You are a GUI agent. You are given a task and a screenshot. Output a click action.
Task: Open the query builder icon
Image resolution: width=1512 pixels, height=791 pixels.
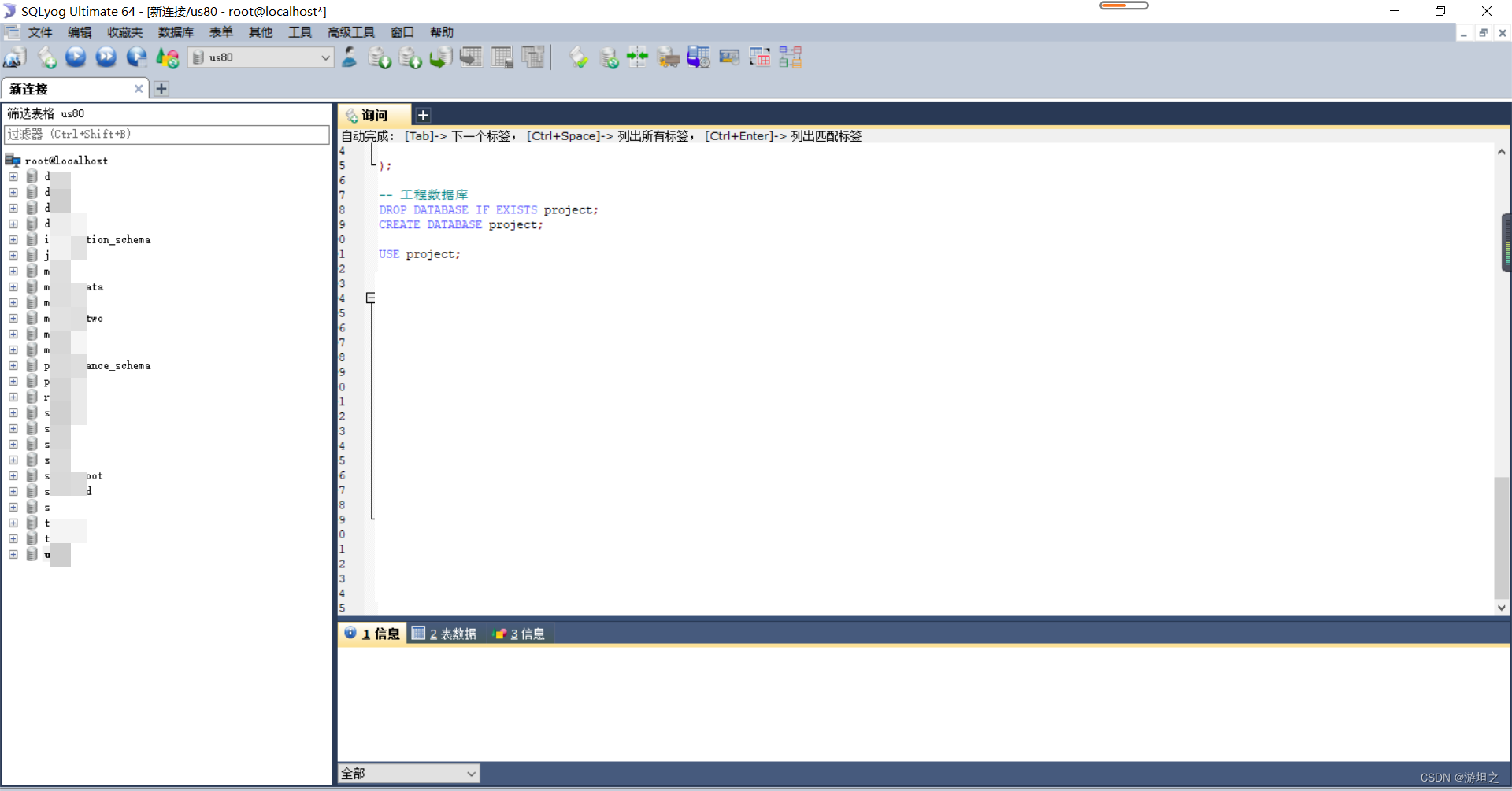(760, 57)
